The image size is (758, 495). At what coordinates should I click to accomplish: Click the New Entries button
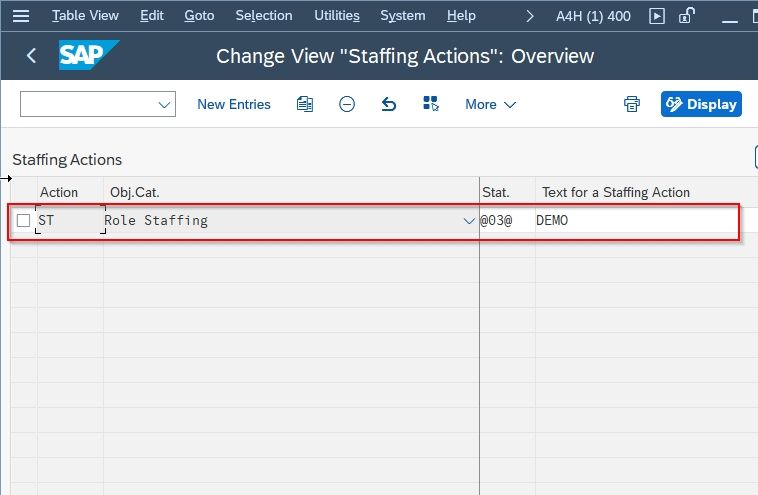pos(234,104)
